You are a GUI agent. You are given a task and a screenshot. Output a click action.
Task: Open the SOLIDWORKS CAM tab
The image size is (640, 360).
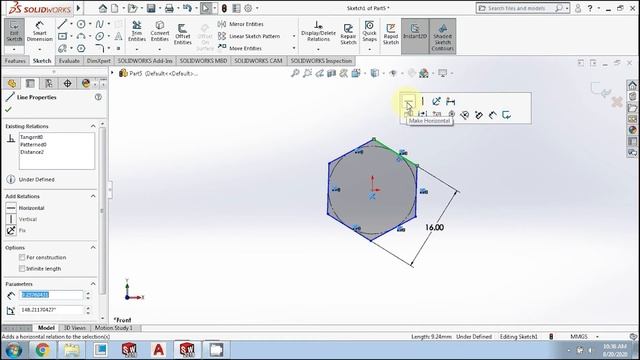point(258,61)
